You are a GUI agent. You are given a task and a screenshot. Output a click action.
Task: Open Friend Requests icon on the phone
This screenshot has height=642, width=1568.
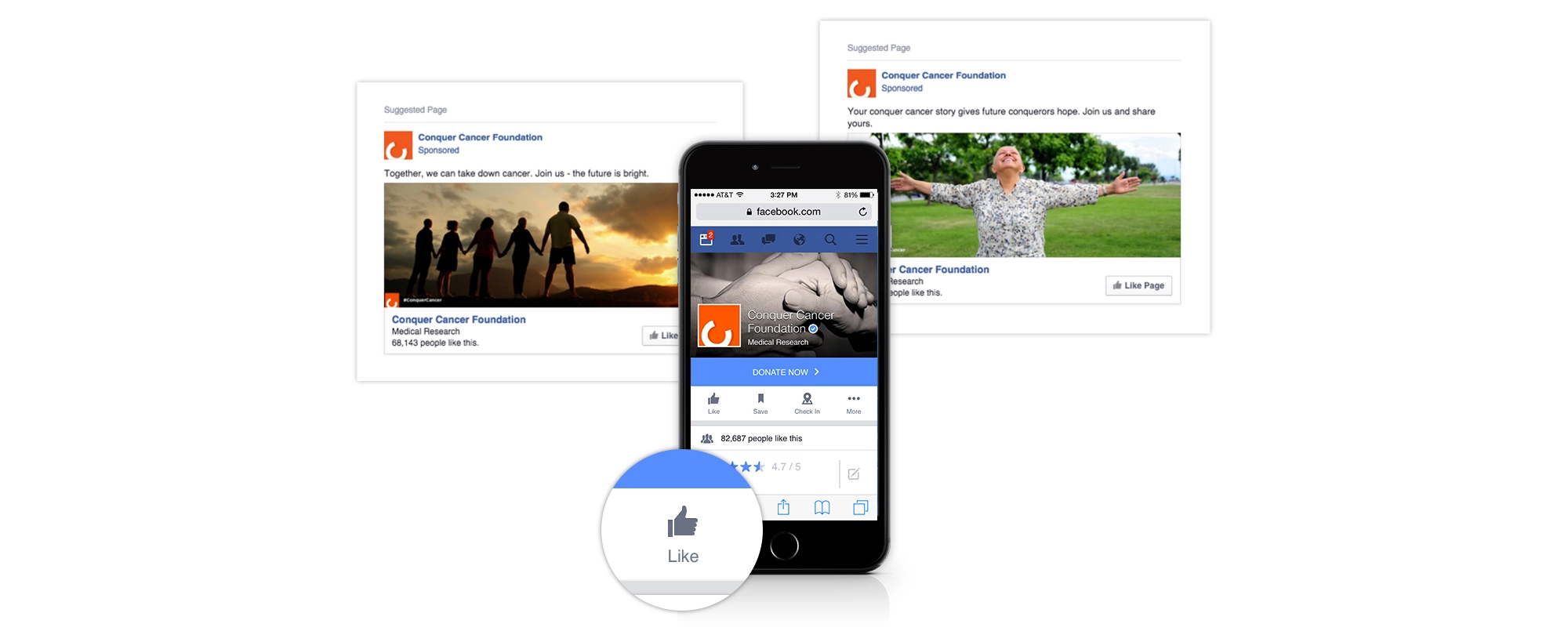pyautogui.click(x=737, y=240)
